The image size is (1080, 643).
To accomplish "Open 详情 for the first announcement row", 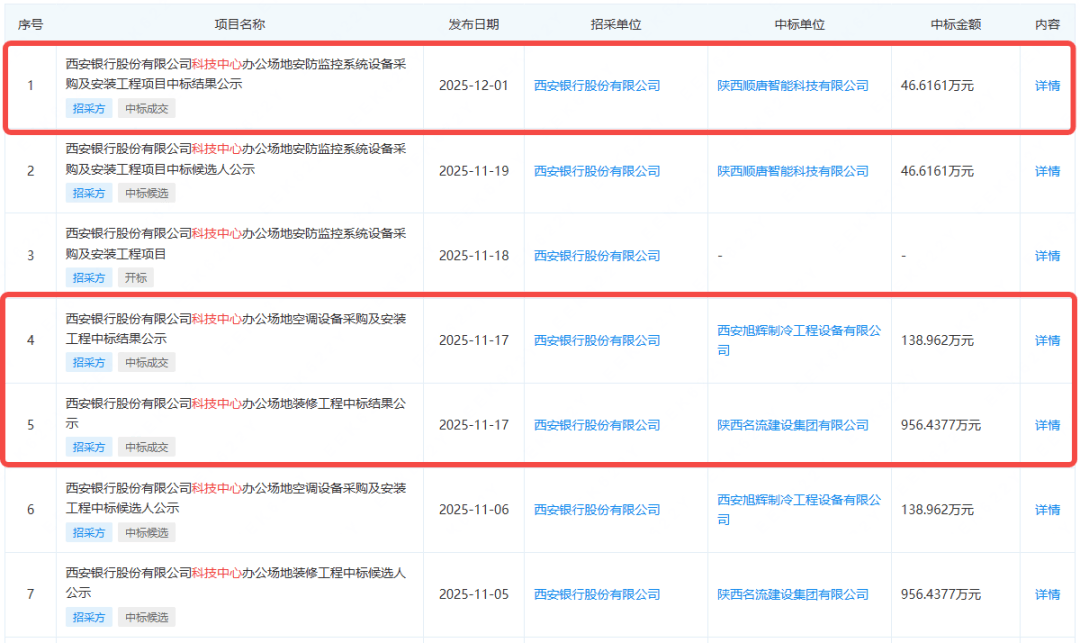I will point(1046,86).
